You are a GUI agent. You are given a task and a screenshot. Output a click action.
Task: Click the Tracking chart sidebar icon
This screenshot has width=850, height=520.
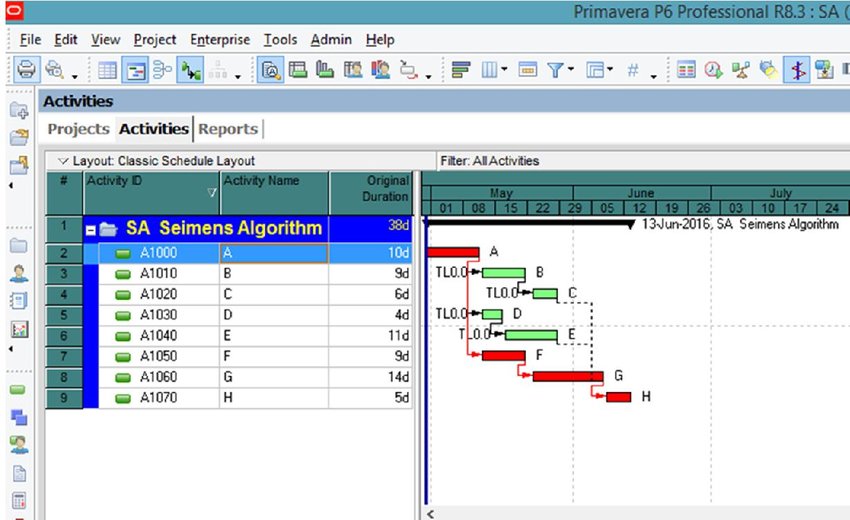pyautogui.click(x=19, y=329)
